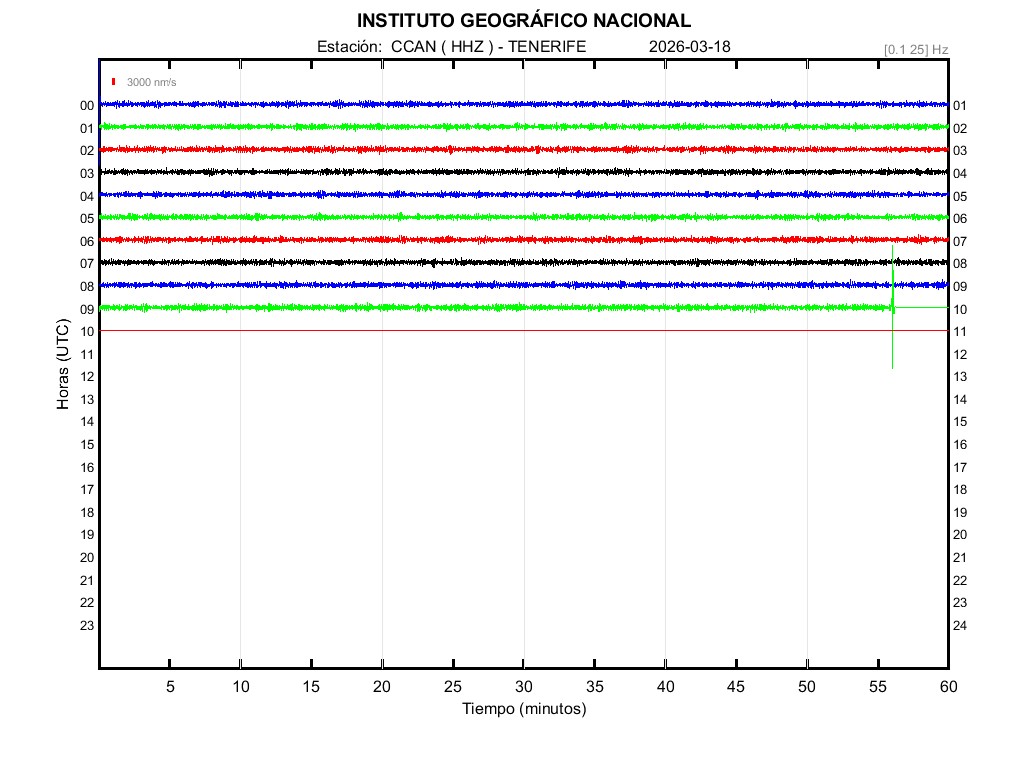Image resolution: width=1024 pixels, height=768 pixels.
Task: Click the black 03 hour seismic trace
Action: pyautogui.click(x=500, y=172)
